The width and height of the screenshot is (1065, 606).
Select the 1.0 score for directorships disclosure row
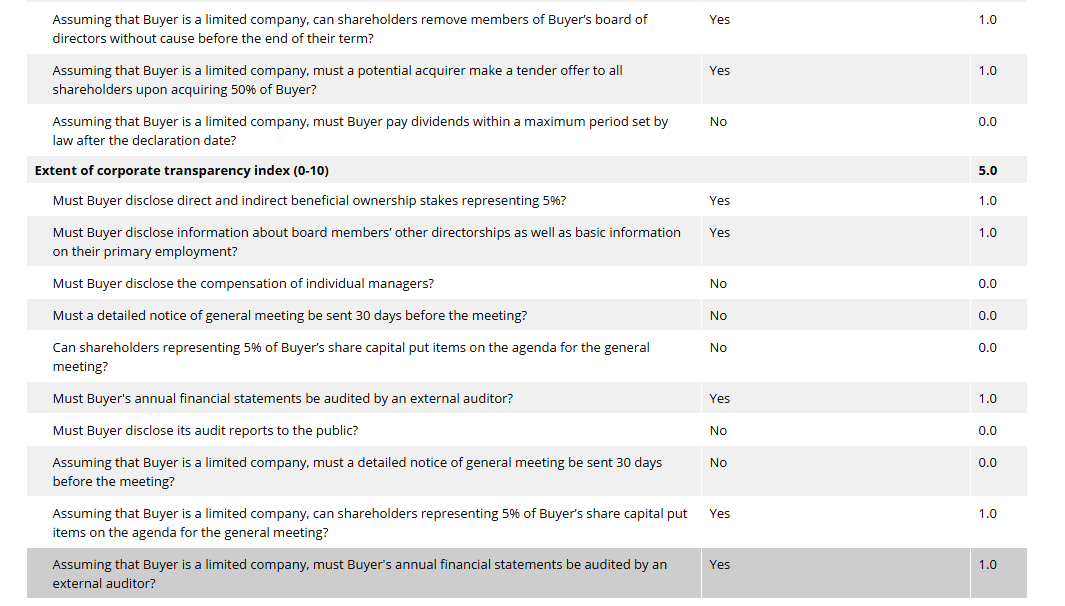[x=987, y=233]
